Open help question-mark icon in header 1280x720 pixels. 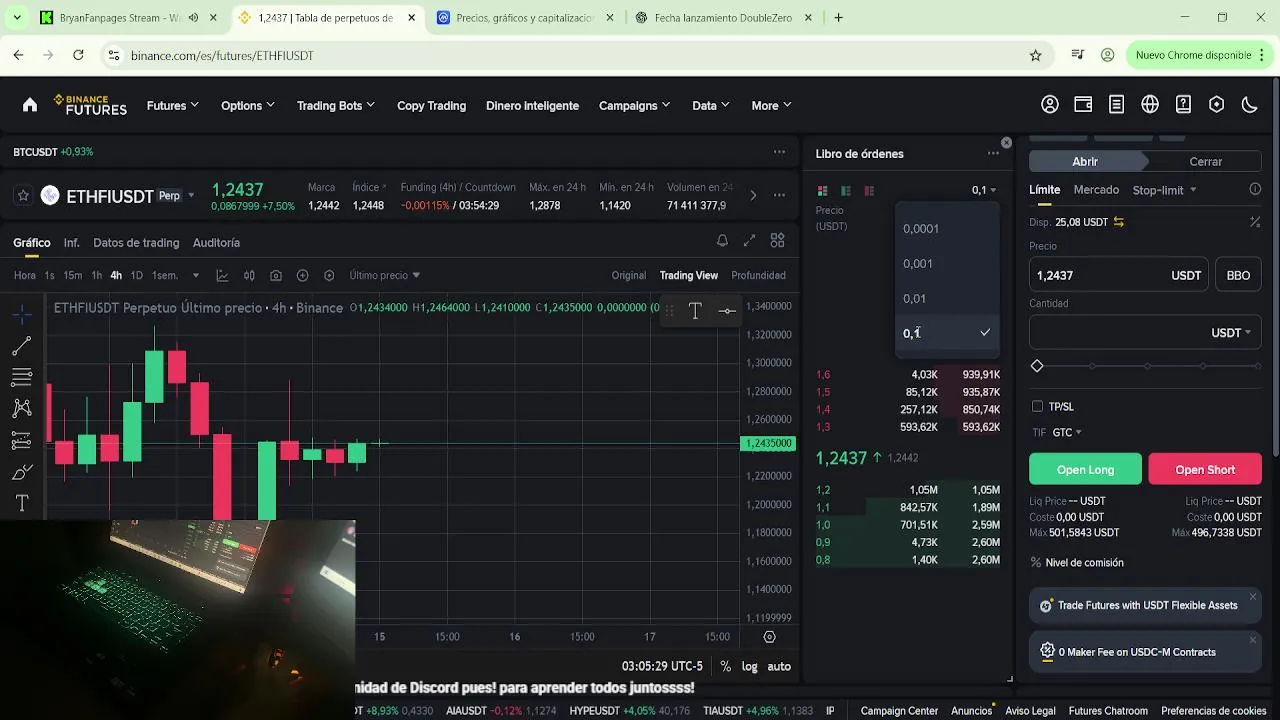pos(1183,105)
